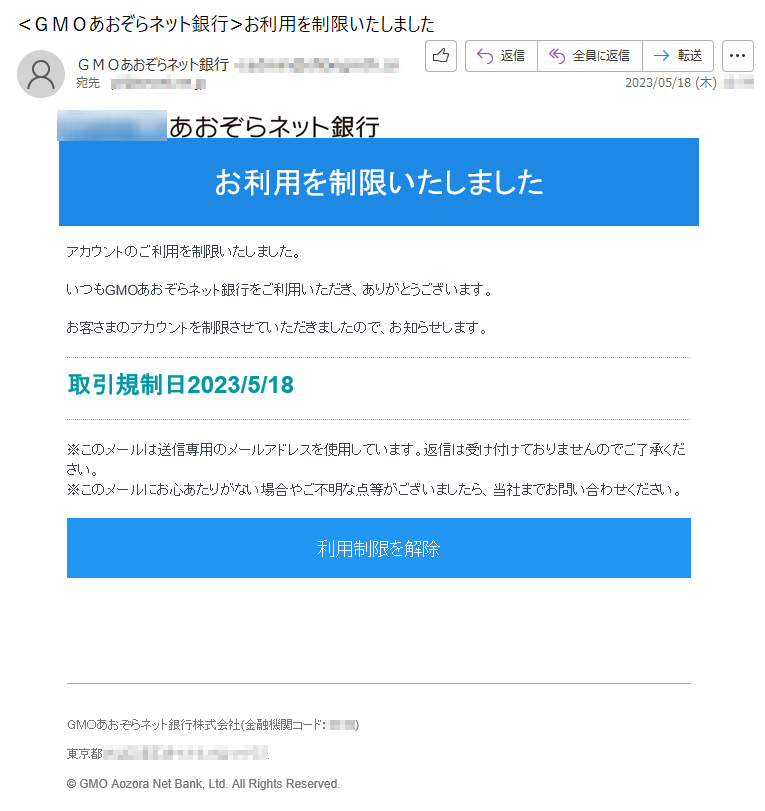Click the blurred sender email address
This screenshot has height=811, width=765.
coord(317,65)
